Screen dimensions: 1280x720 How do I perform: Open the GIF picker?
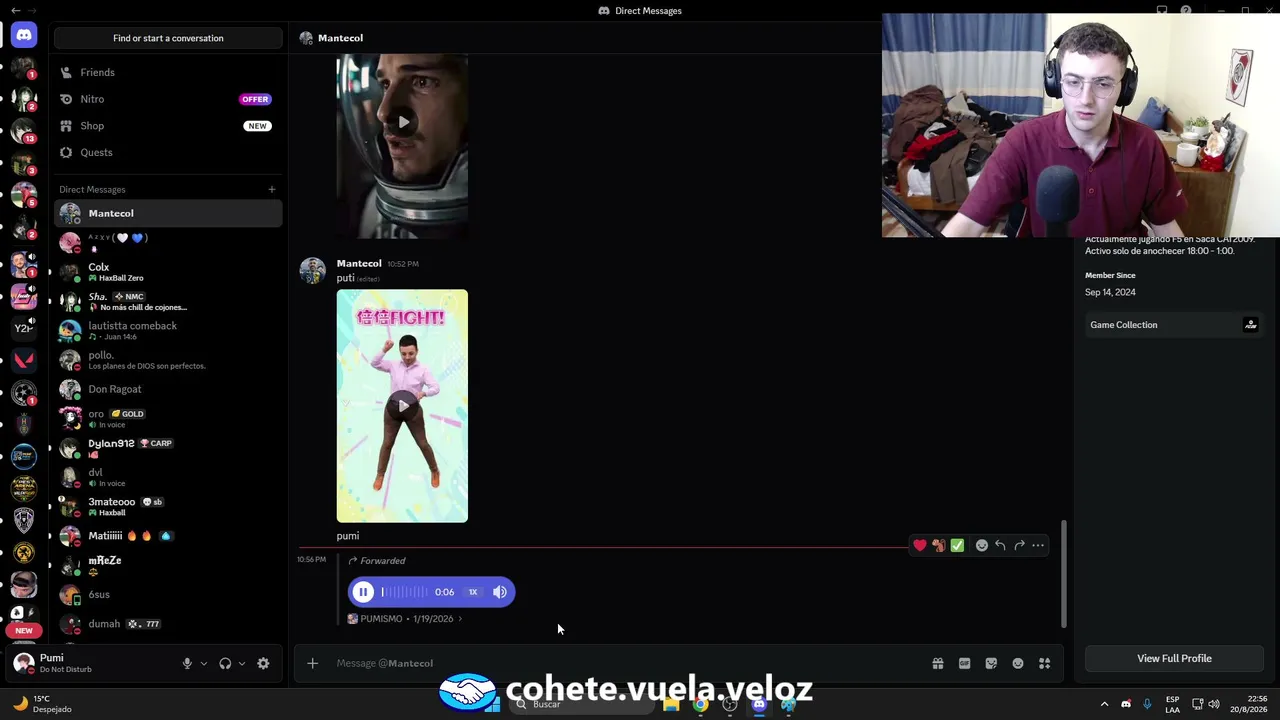tap(965, 663)
